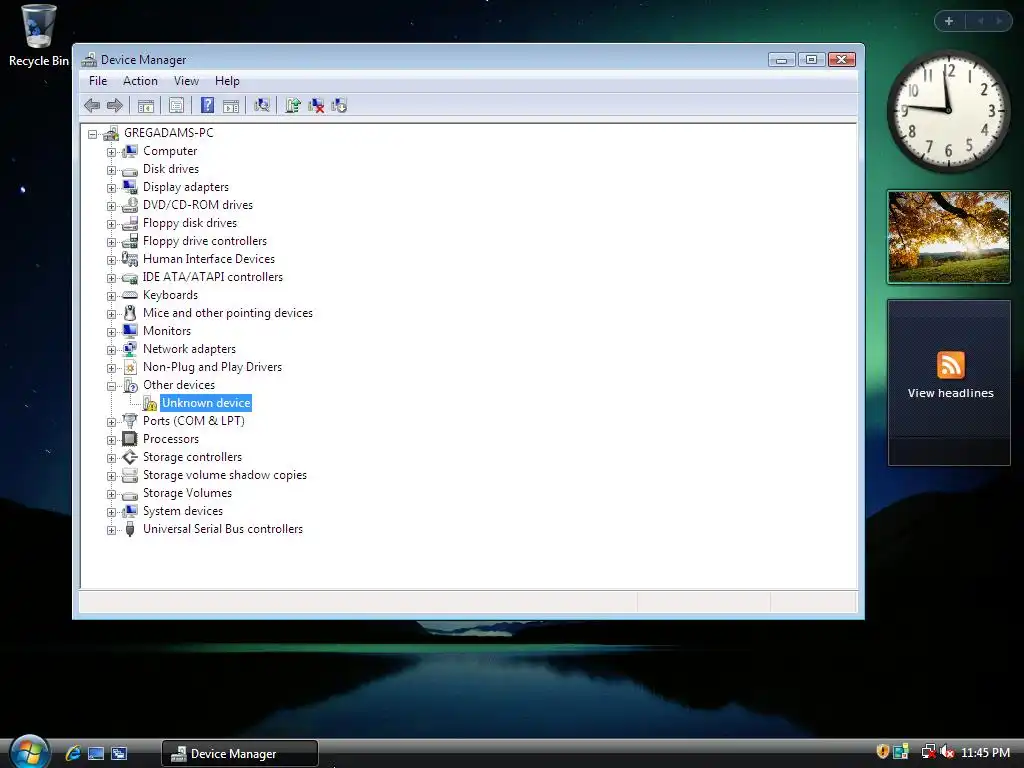Toggle the Show/Hide Action Pane icon
The image size is (1024, 768).
[x=231, y=105]
